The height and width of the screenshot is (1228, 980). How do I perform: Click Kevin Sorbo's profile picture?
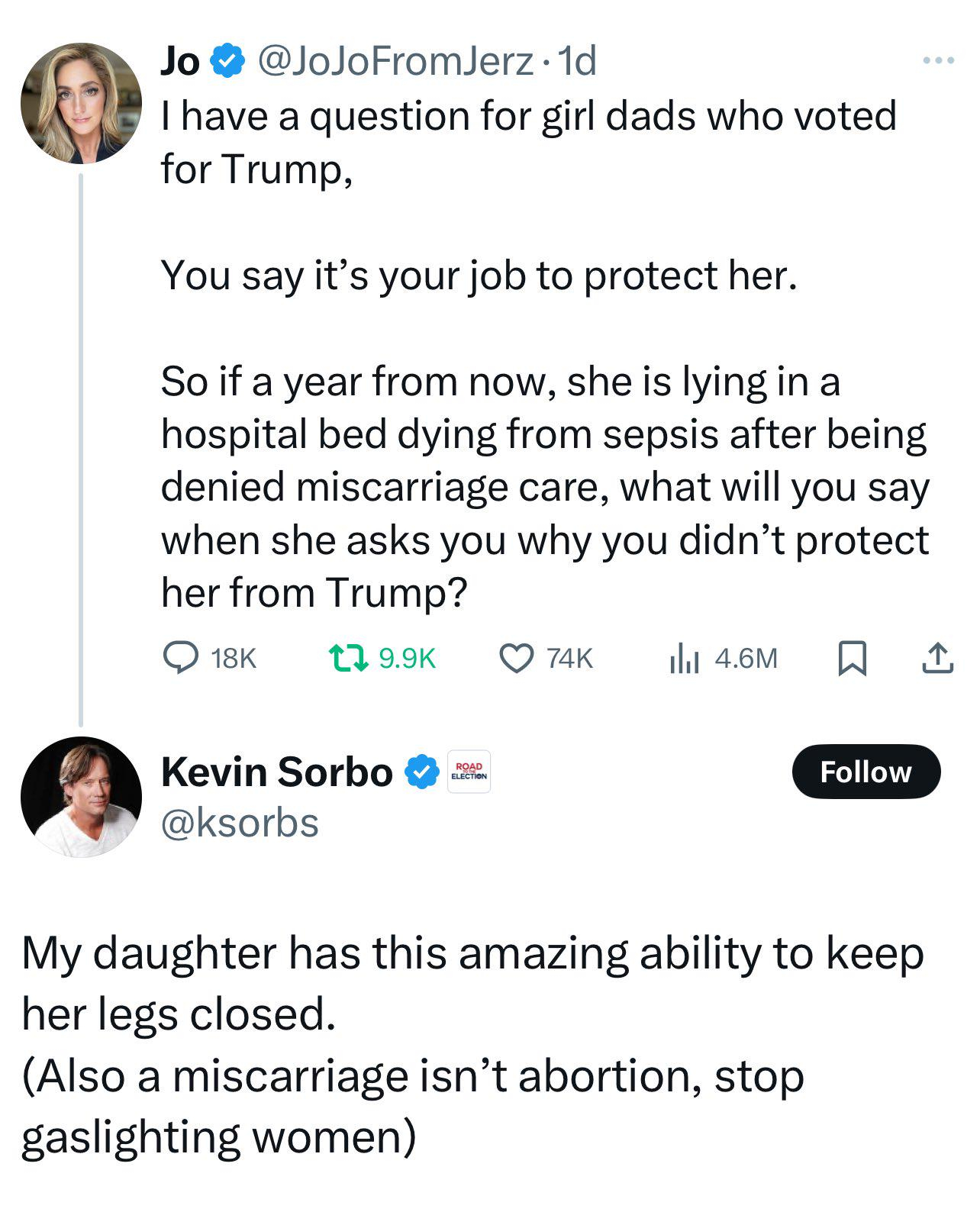point(81,797)
